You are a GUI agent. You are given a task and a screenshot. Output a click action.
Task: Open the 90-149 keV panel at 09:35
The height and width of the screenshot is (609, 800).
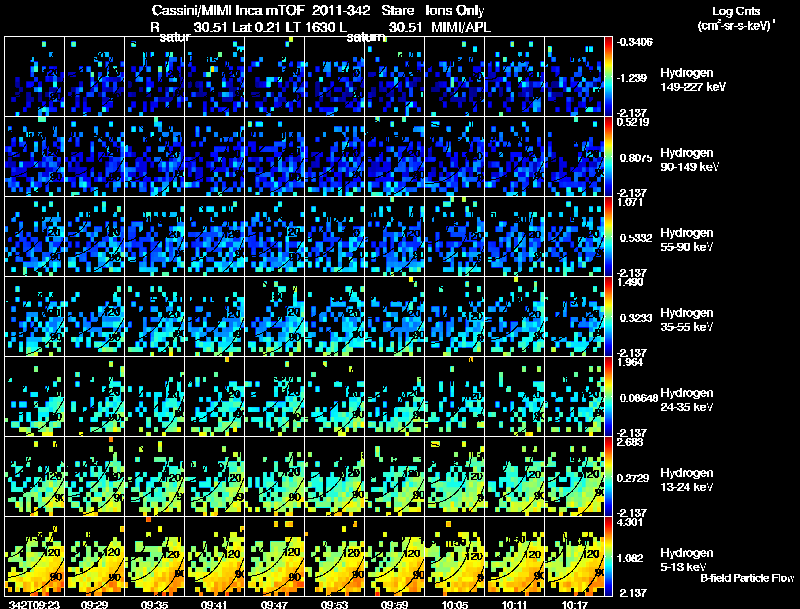tap(155, 157)
